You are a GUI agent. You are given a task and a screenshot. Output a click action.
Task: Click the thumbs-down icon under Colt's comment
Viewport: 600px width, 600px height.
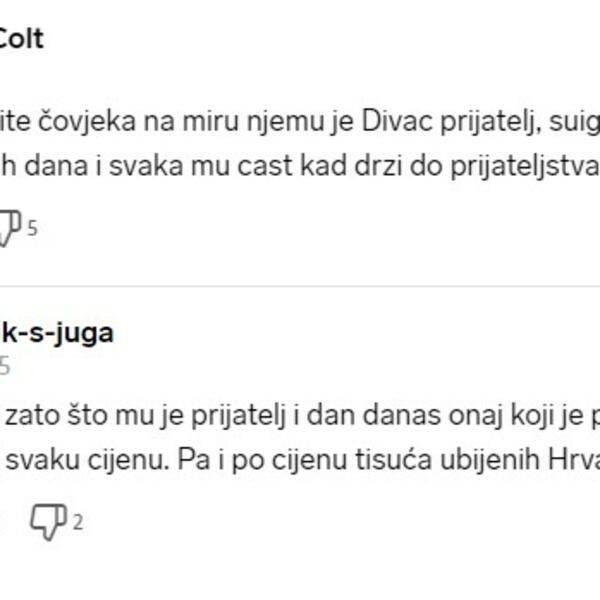[8, 227]
